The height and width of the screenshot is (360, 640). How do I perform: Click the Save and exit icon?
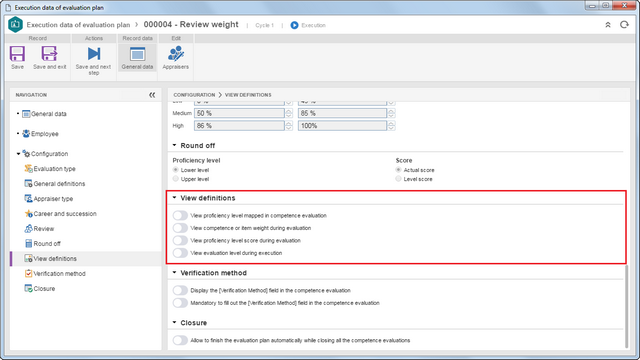[49, 54]
